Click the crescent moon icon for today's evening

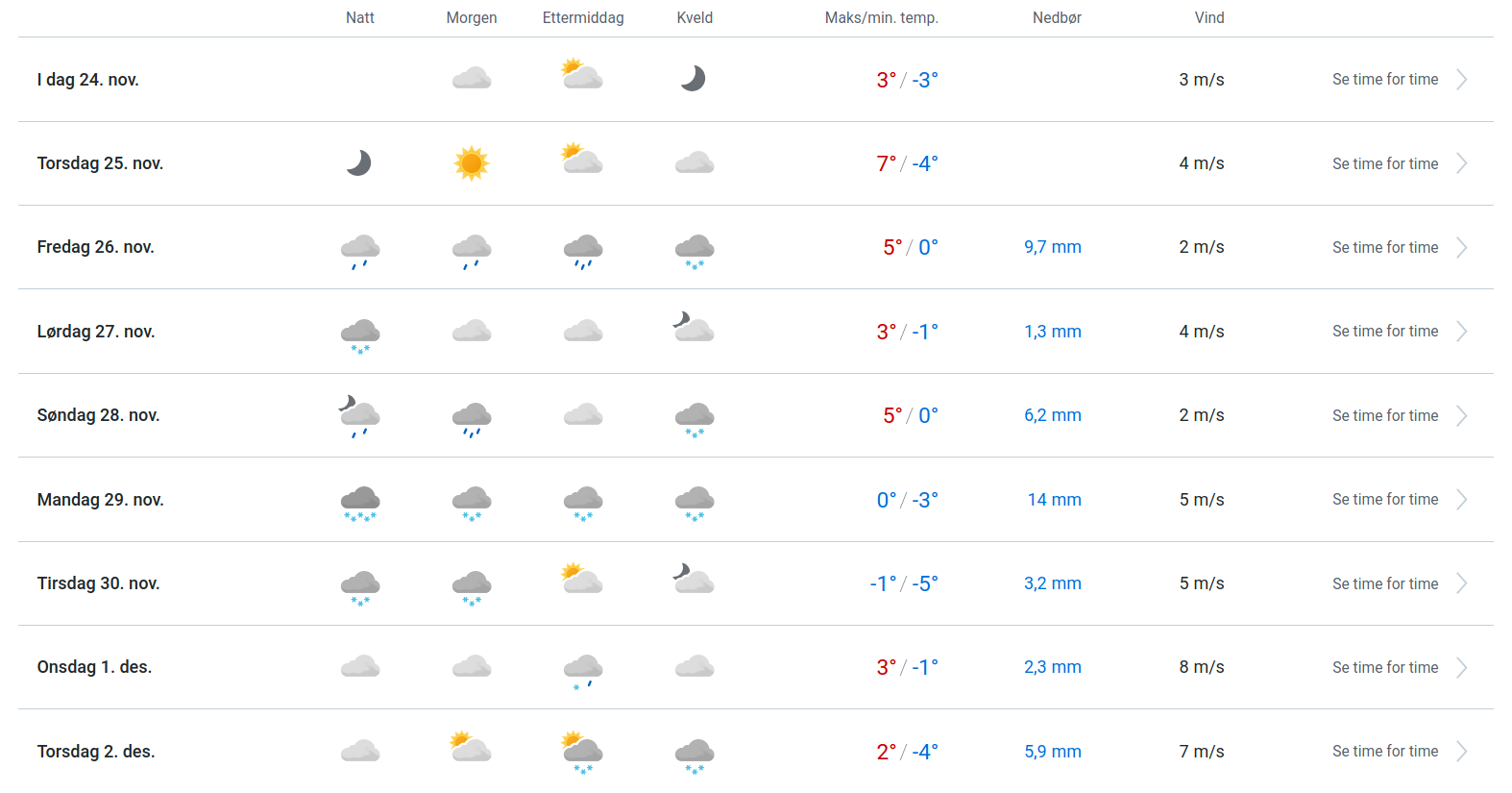click(694, 79)
